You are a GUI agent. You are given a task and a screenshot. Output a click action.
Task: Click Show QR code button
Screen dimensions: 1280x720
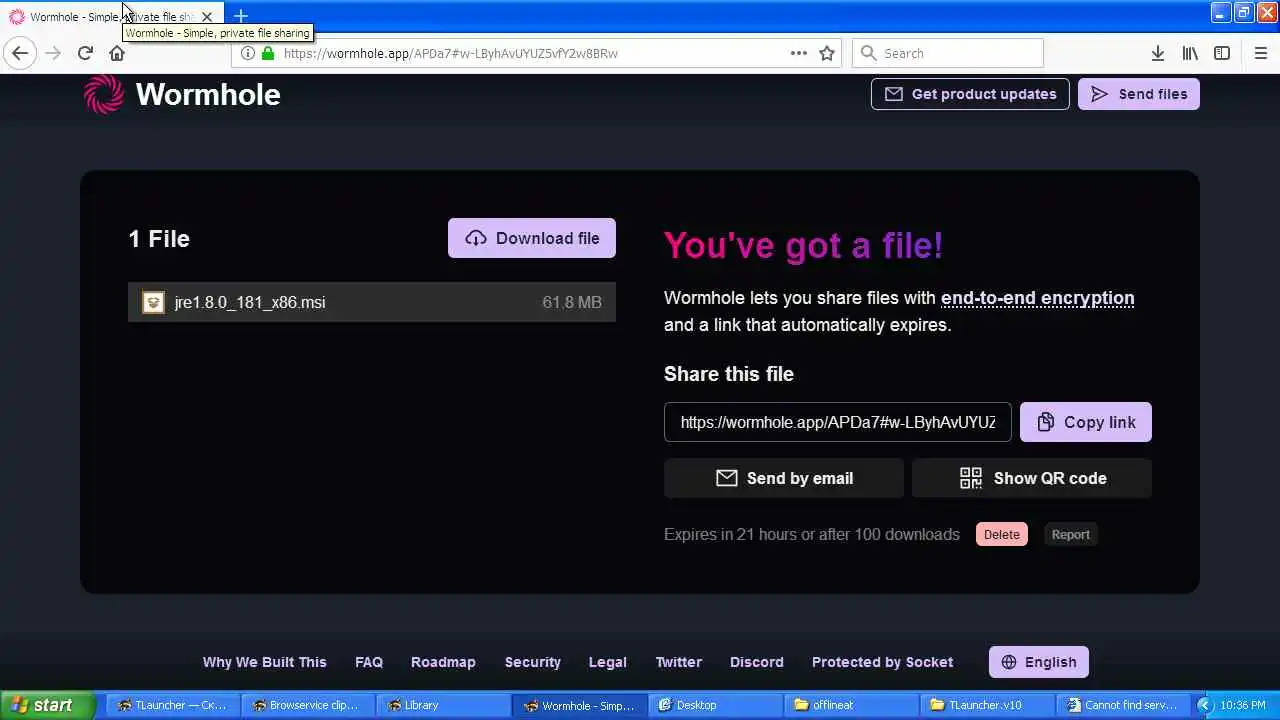[1032, 478]
